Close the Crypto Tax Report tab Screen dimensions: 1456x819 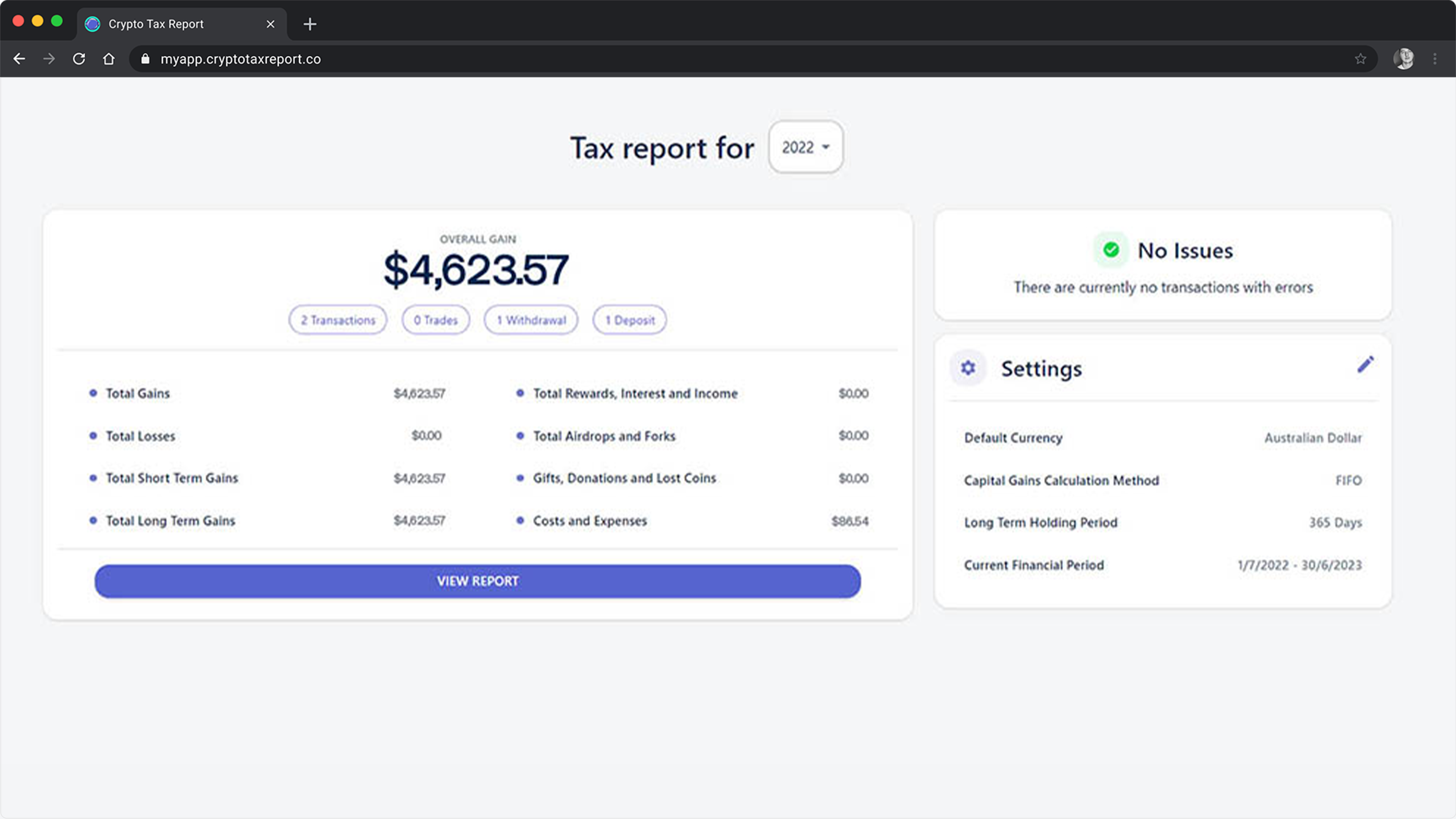[x=270, y=24]
